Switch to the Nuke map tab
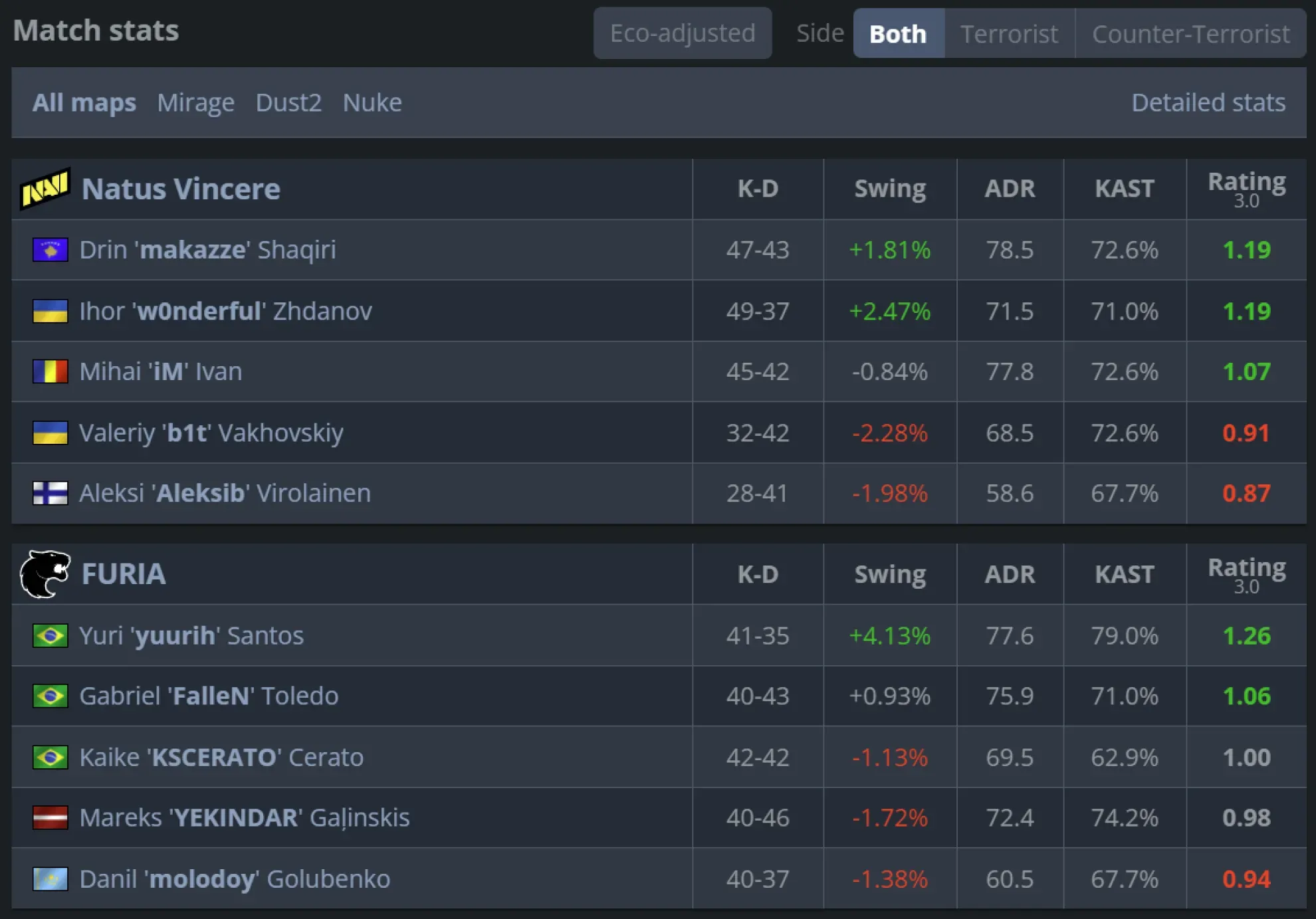 coord(372,102)
